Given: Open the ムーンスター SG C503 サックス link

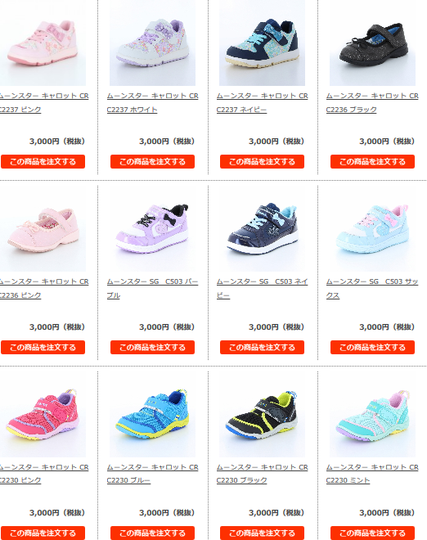Looking at the screenshot, I should coord(372,289).
